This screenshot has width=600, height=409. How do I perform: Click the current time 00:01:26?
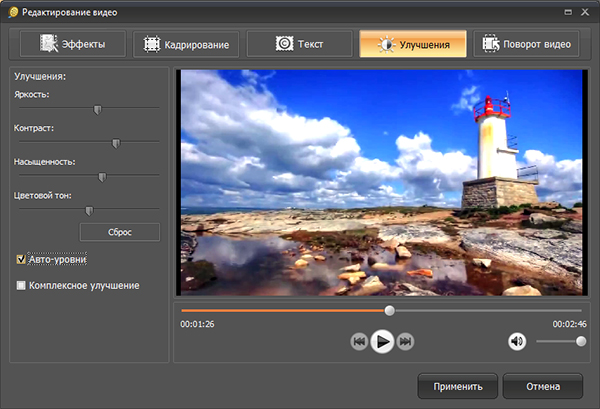pyautogui.click(x=197, y=324)
